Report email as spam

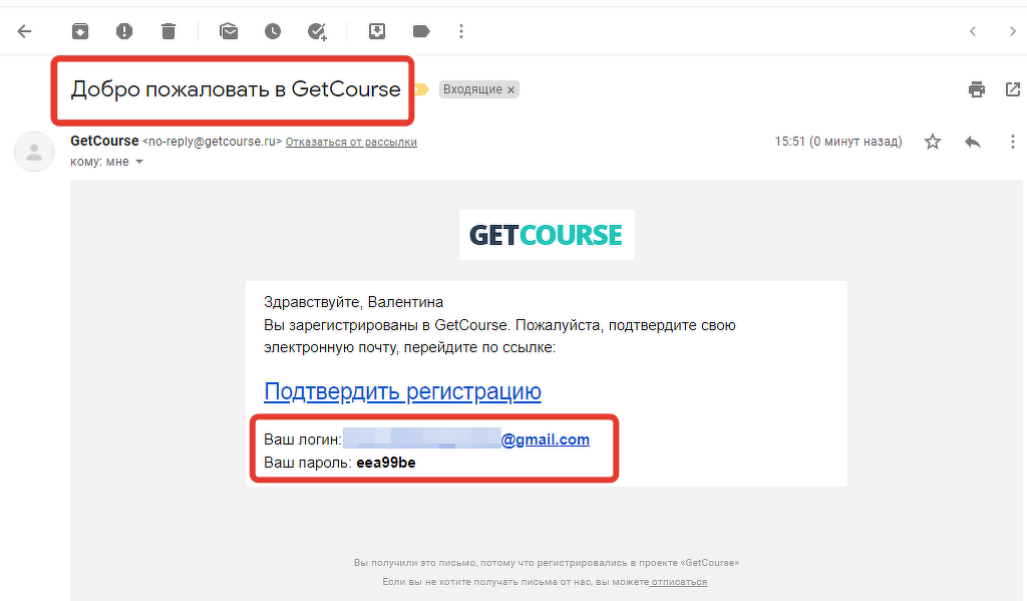(x=124, y=31)
